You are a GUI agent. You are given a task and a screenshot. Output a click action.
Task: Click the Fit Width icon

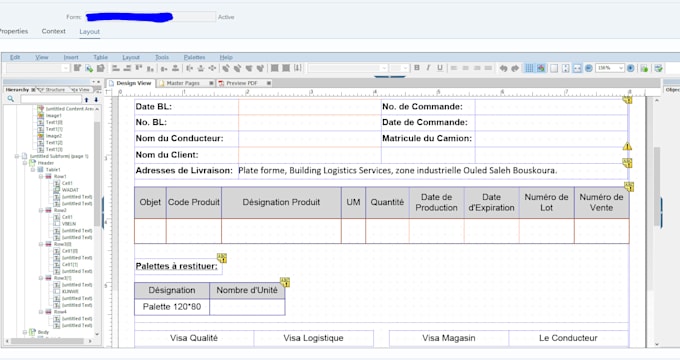pos(577,68)
